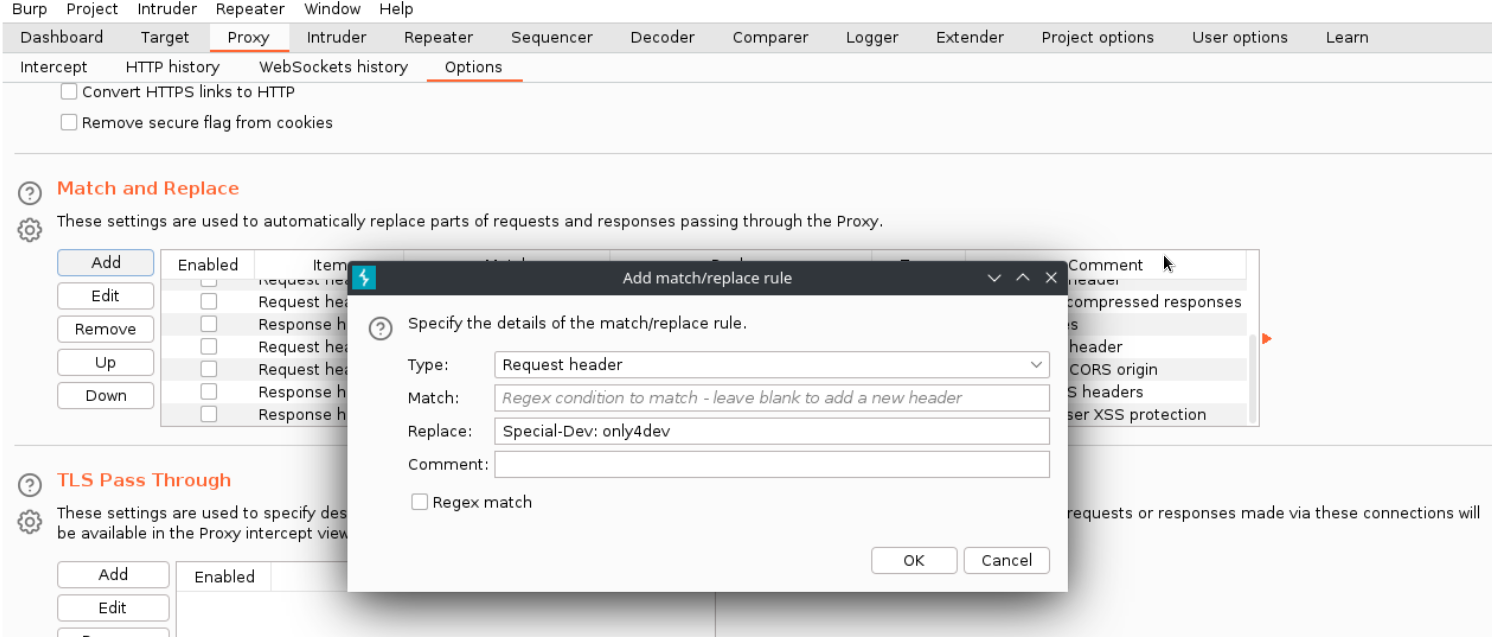This screenshot has height=637, width=1492.
Task: Click the dialog's upward chevron title bar icon
Action: pos(1022,278)
